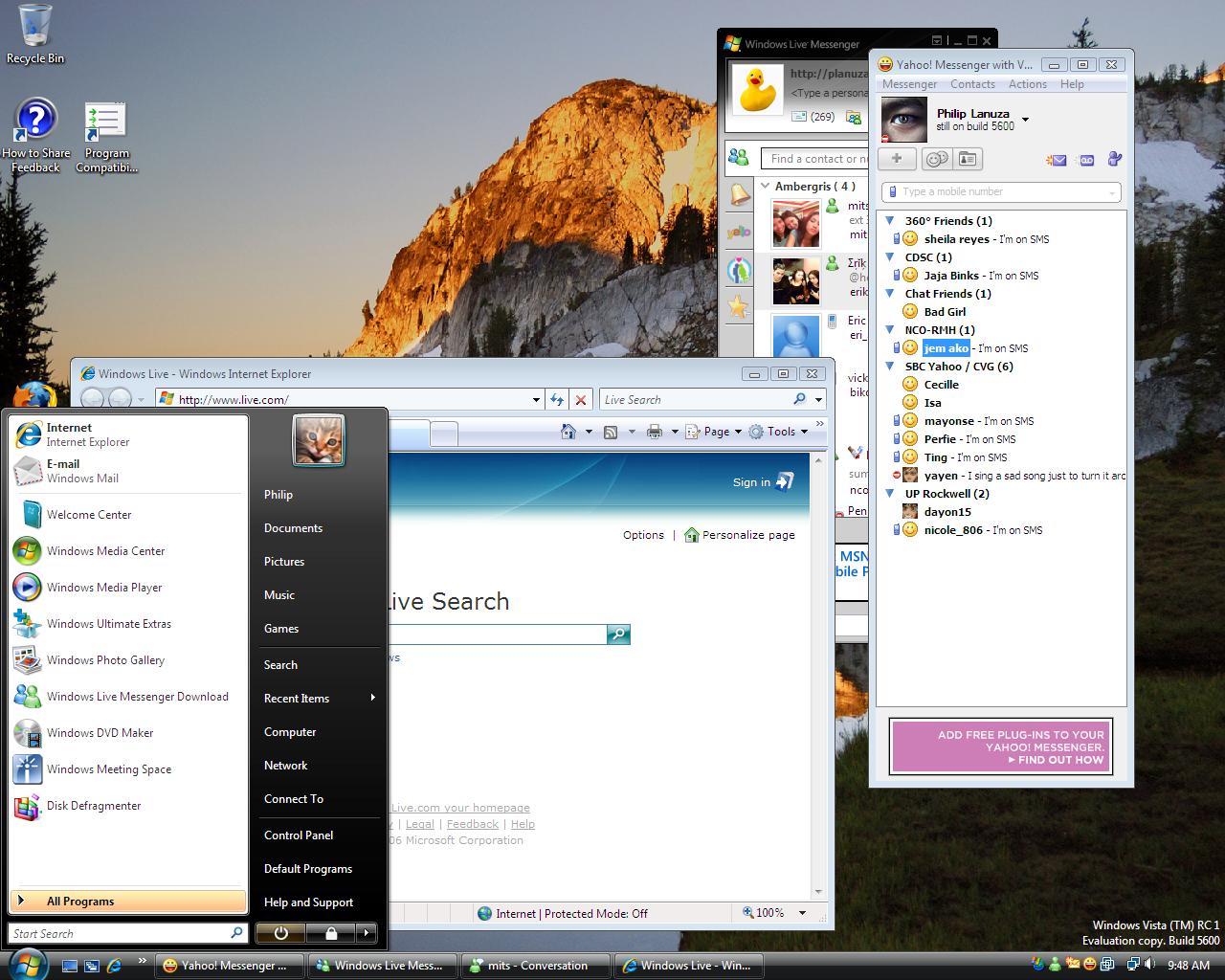Click the Feedback link in page footer
This screenshot has height=980, width=1225.
tap(473, 824)
